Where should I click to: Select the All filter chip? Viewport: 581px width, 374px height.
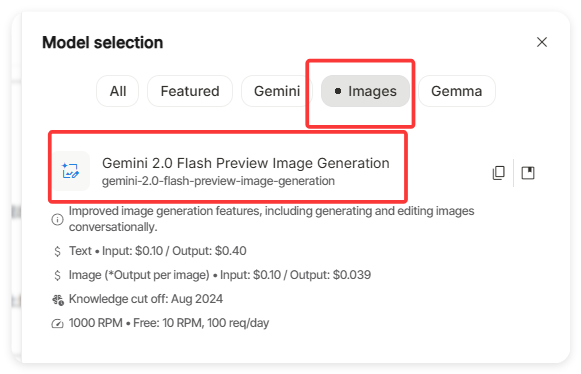(118, 91)
